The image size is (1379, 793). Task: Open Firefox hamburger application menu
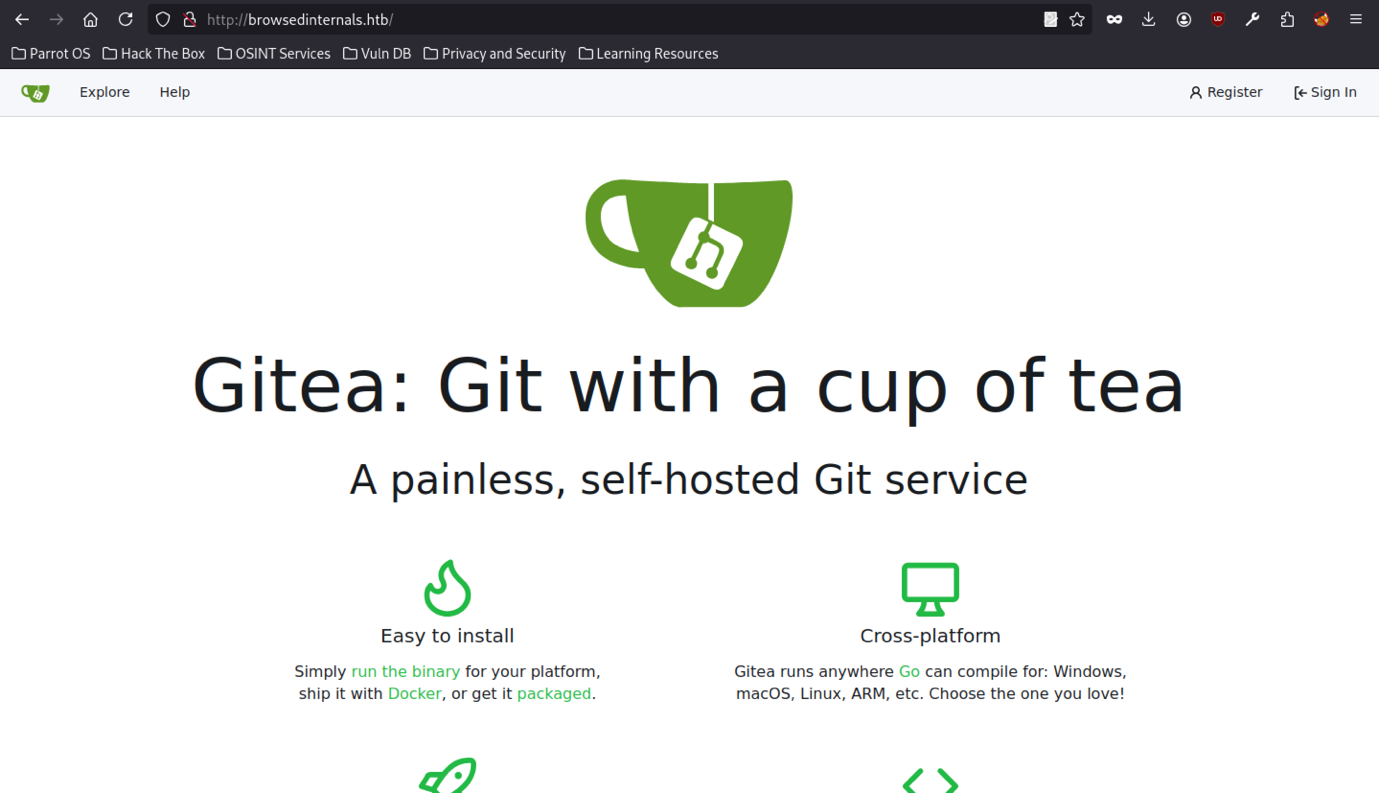tap(1356, 19)
